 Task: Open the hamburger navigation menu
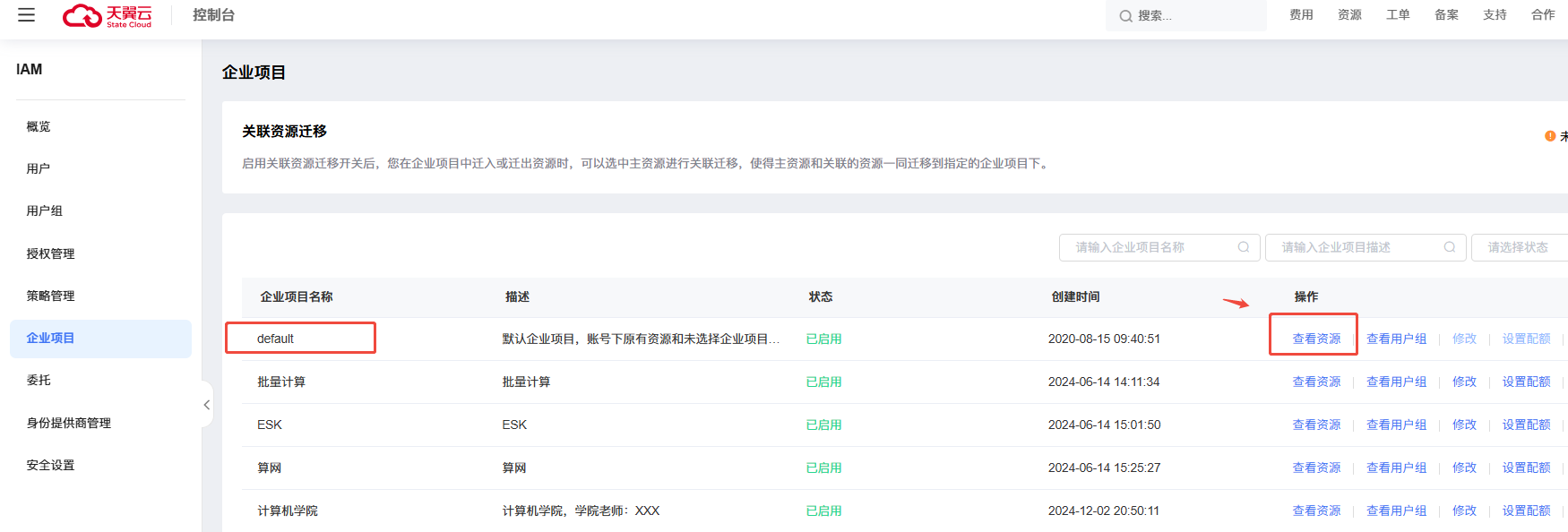click(27, 15)
